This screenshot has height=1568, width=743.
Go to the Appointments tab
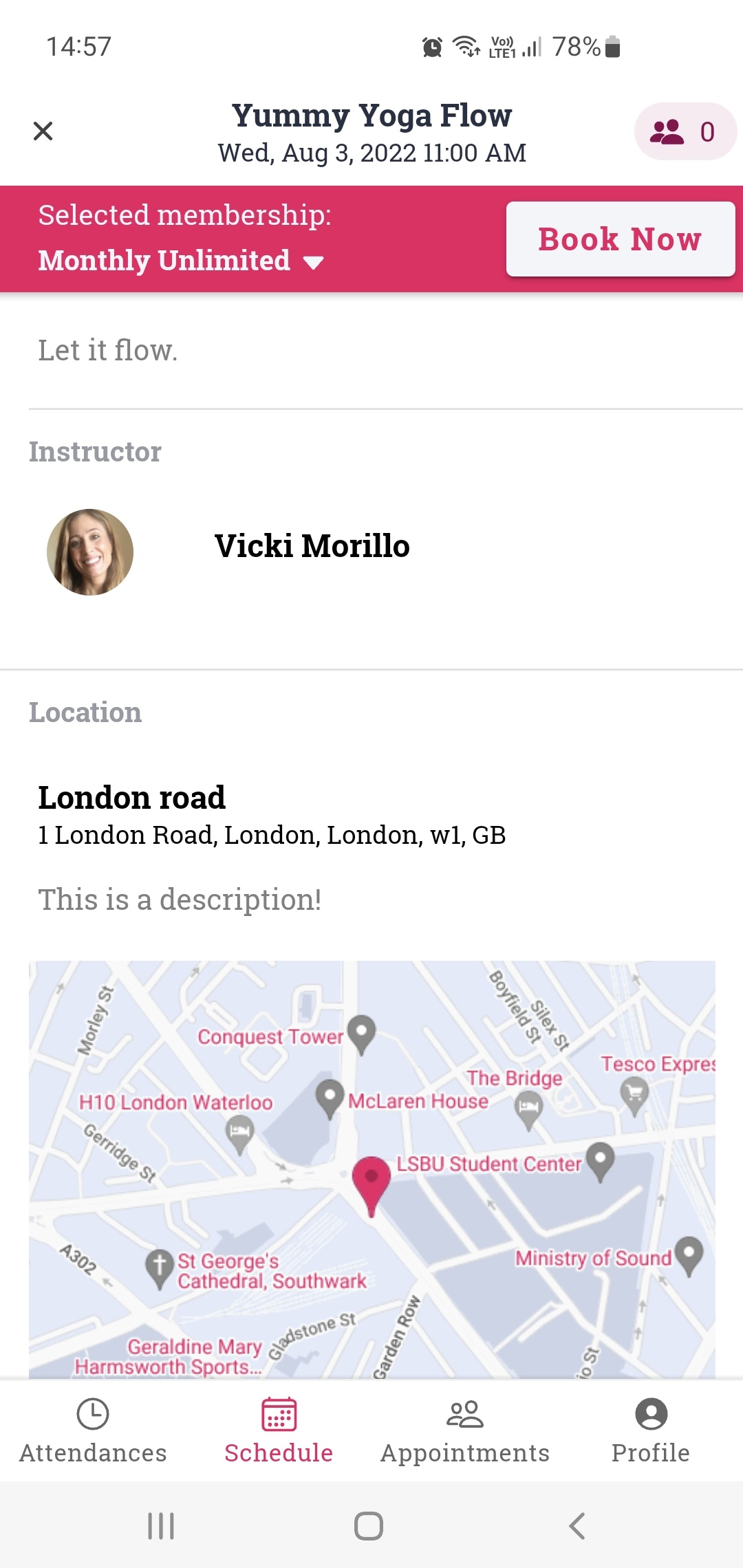(x=465, y=1430)
